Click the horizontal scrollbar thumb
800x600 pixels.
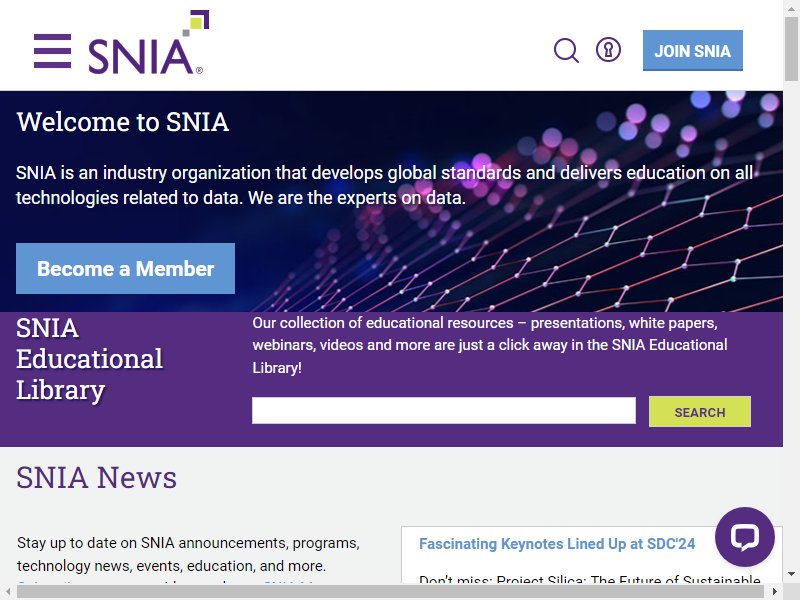click(390, 592)
